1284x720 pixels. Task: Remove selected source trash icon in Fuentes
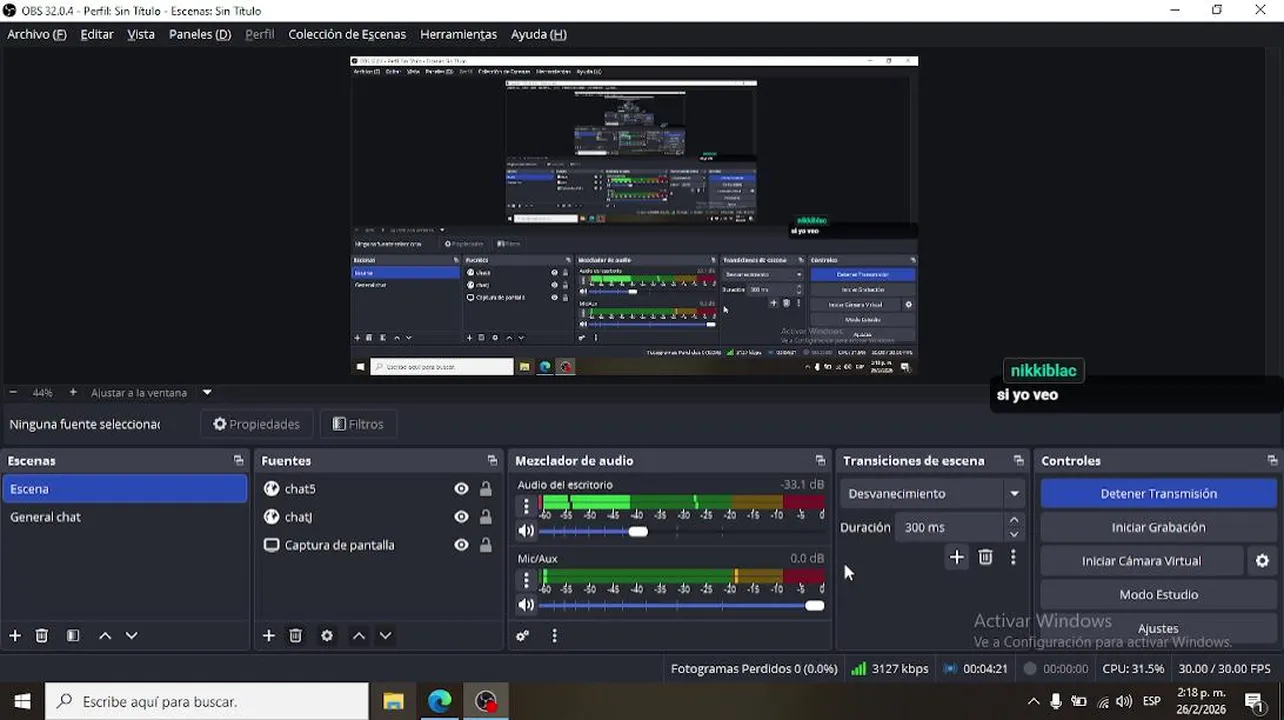pos(296,635)
